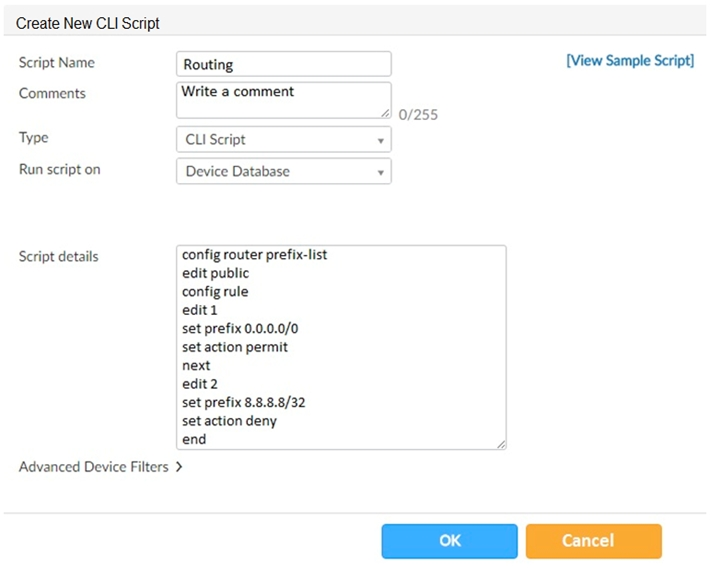This screenshot has width=710, height=568.
Task: Open the Type dropdown showing CLI Script
Action: tap(283, 140)
